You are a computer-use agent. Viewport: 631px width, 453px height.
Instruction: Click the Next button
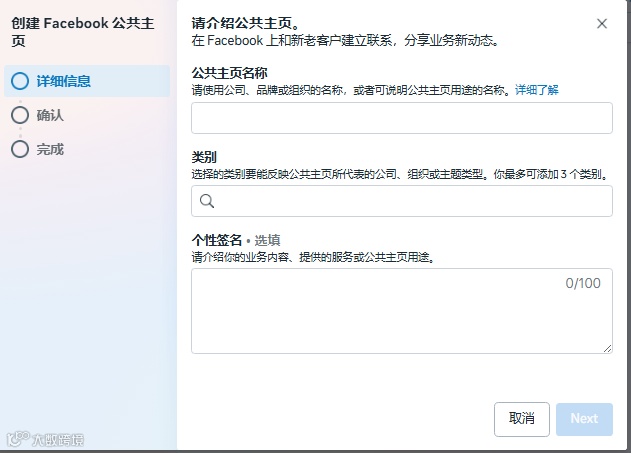pyautogui.click(x=584, y=419)
